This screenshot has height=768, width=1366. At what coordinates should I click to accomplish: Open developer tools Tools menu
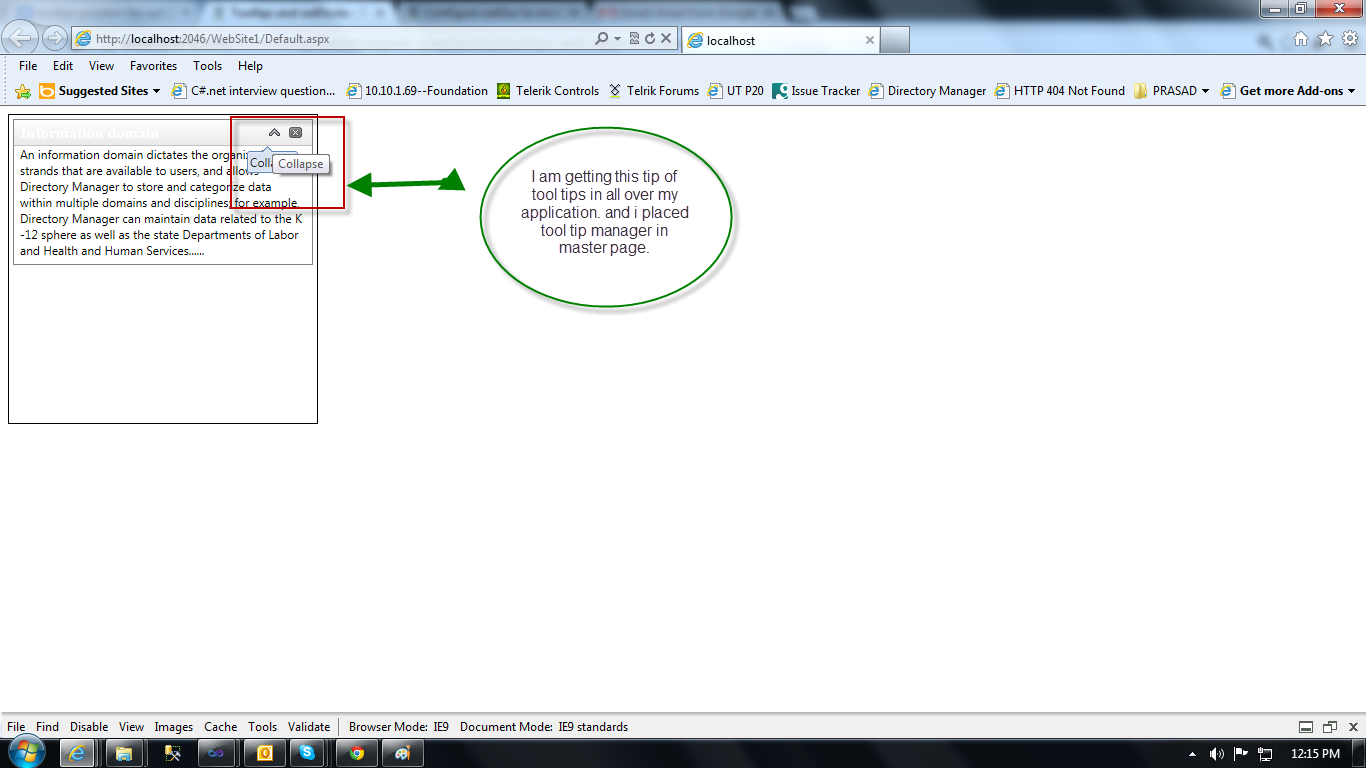coord(263,727)
